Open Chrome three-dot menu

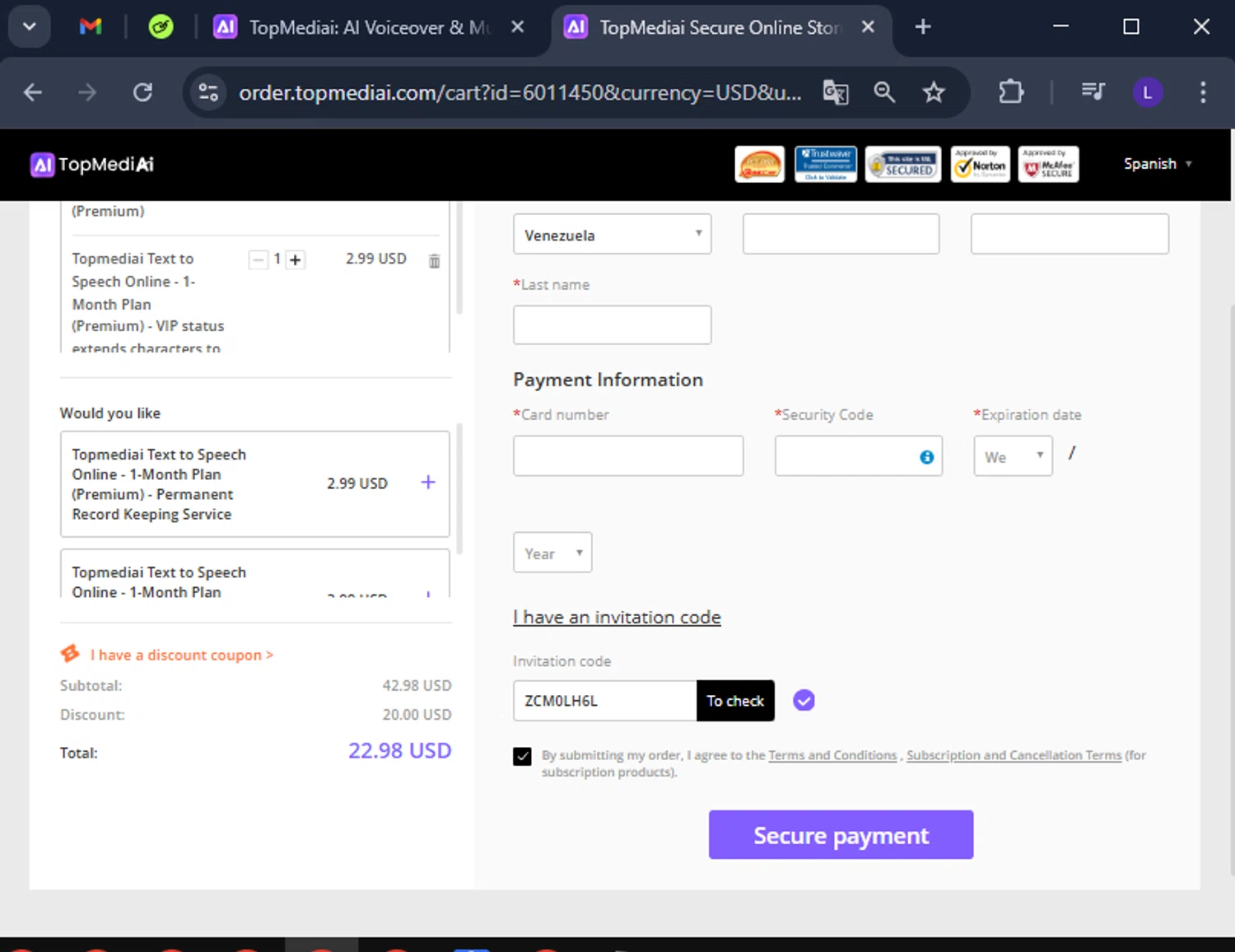coord(1203,92)
